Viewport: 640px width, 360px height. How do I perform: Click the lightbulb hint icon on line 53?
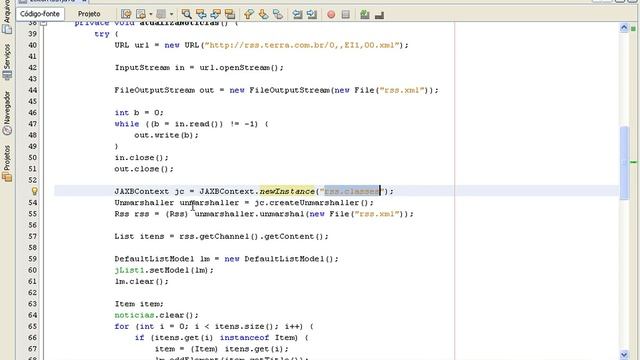35,191
